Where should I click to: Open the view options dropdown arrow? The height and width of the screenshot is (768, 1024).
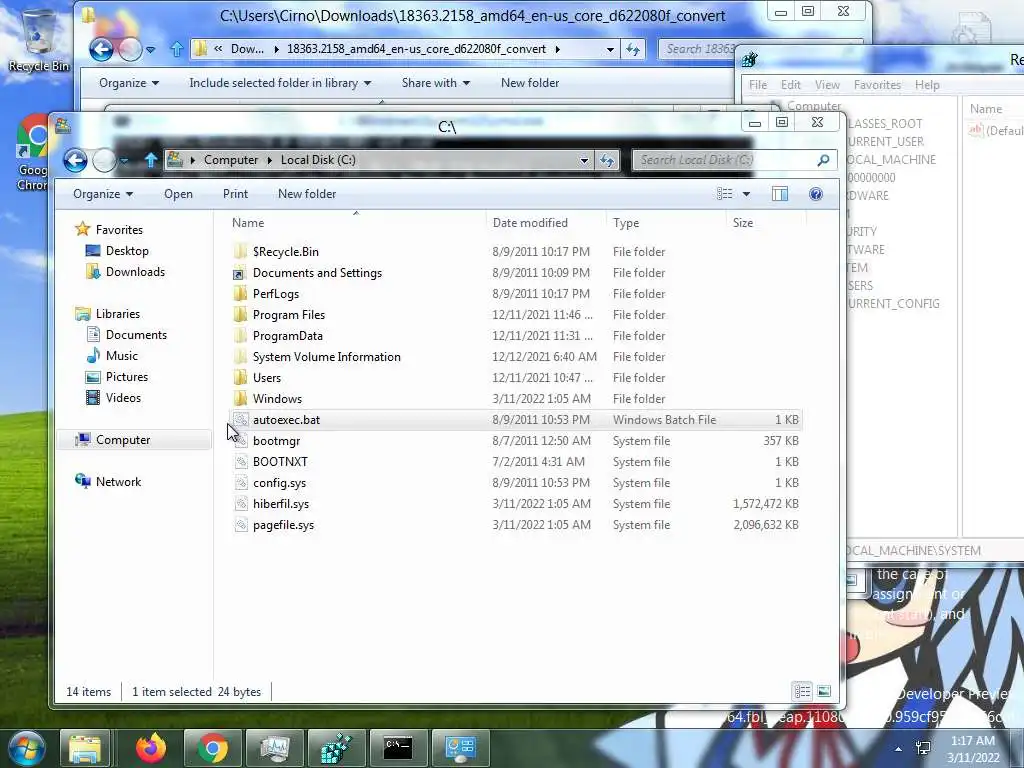point(746,194)
